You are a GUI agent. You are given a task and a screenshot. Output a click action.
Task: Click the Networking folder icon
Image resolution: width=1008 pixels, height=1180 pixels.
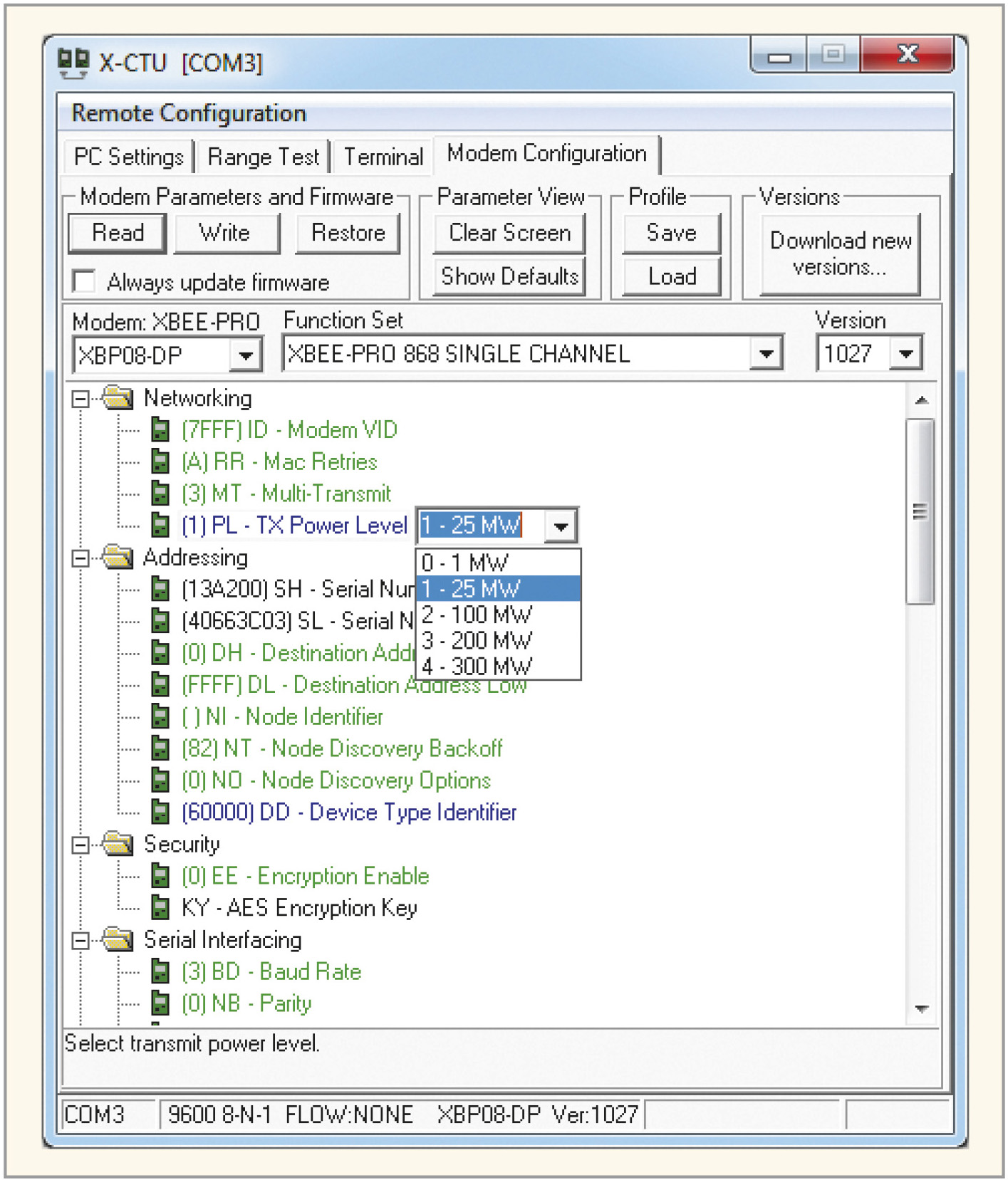click(x=118, y=397)
